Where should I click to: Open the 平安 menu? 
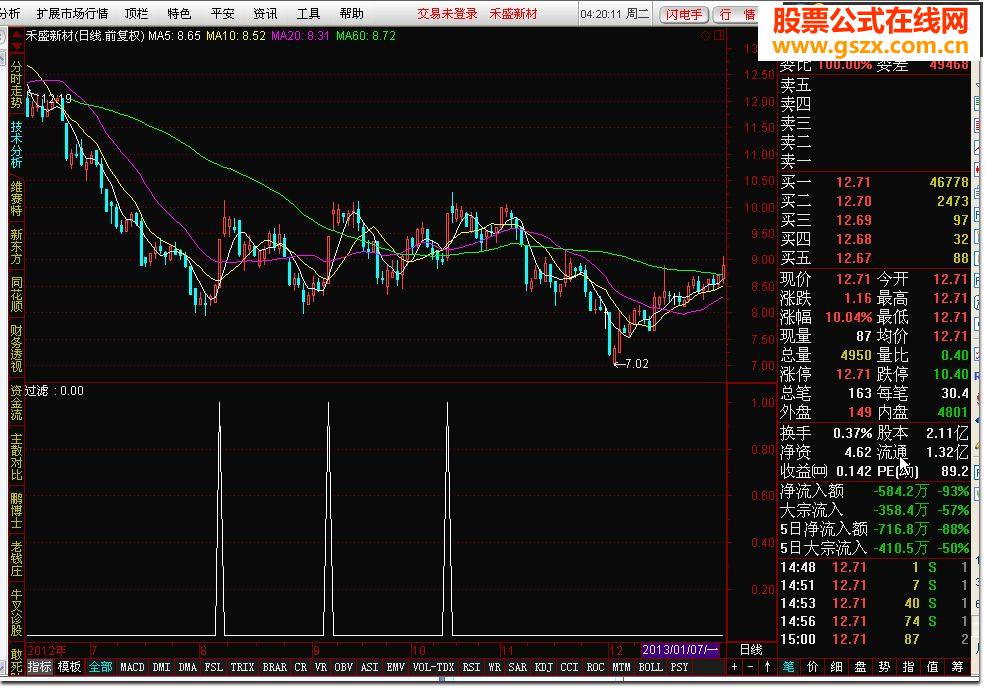222,13
